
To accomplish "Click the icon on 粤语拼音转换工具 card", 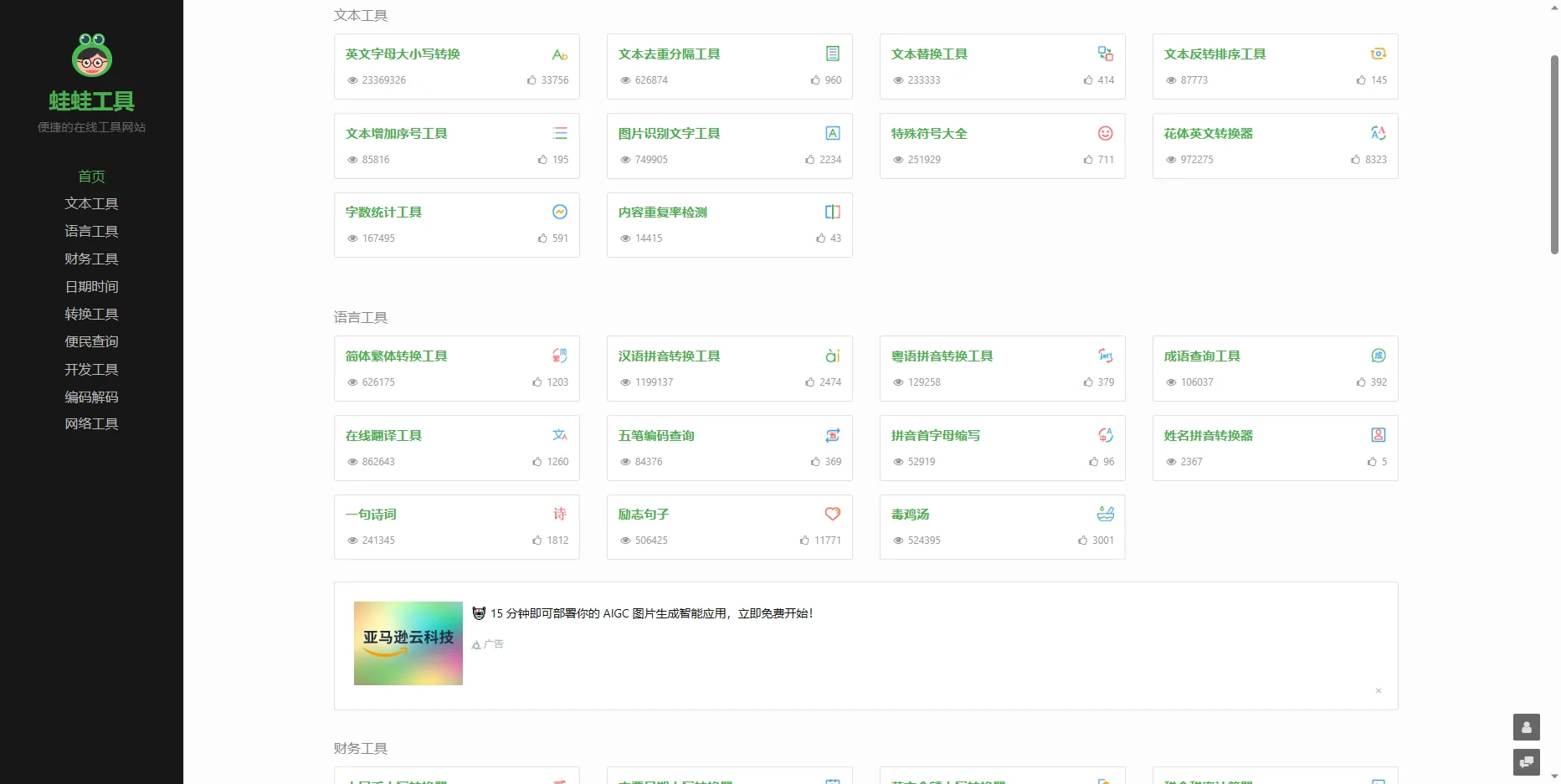I will click(x=1106, y=356).
